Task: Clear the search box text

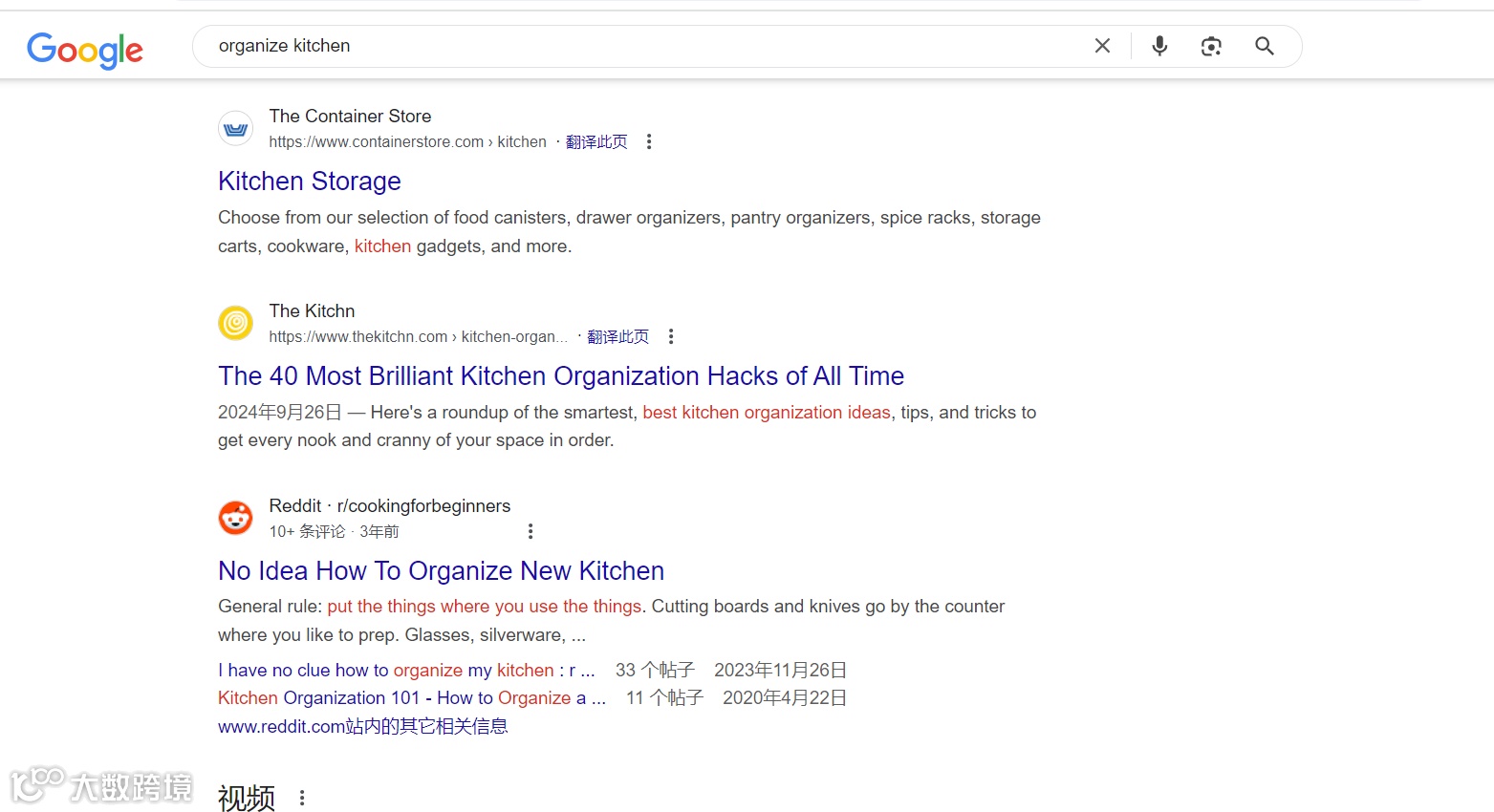Action: [x=1102, y=46]
